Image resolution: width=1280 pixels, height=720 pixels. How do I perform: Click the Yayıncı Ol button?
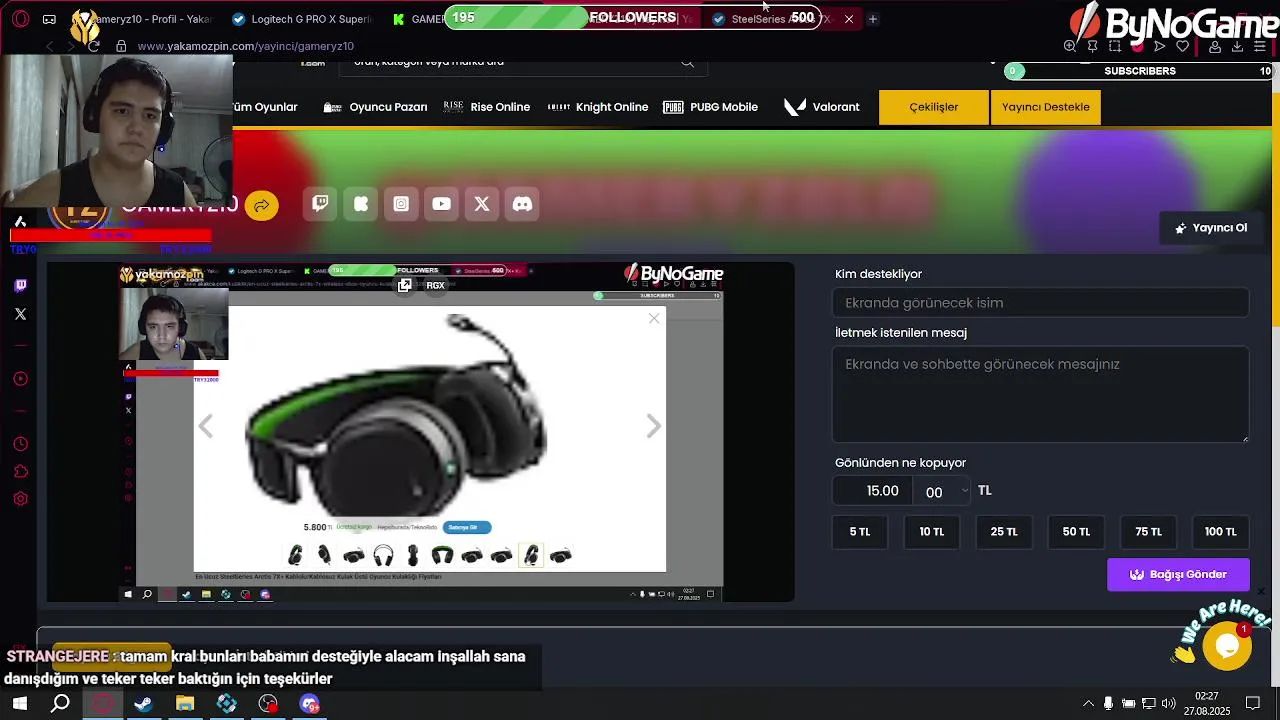[1211, 228]
